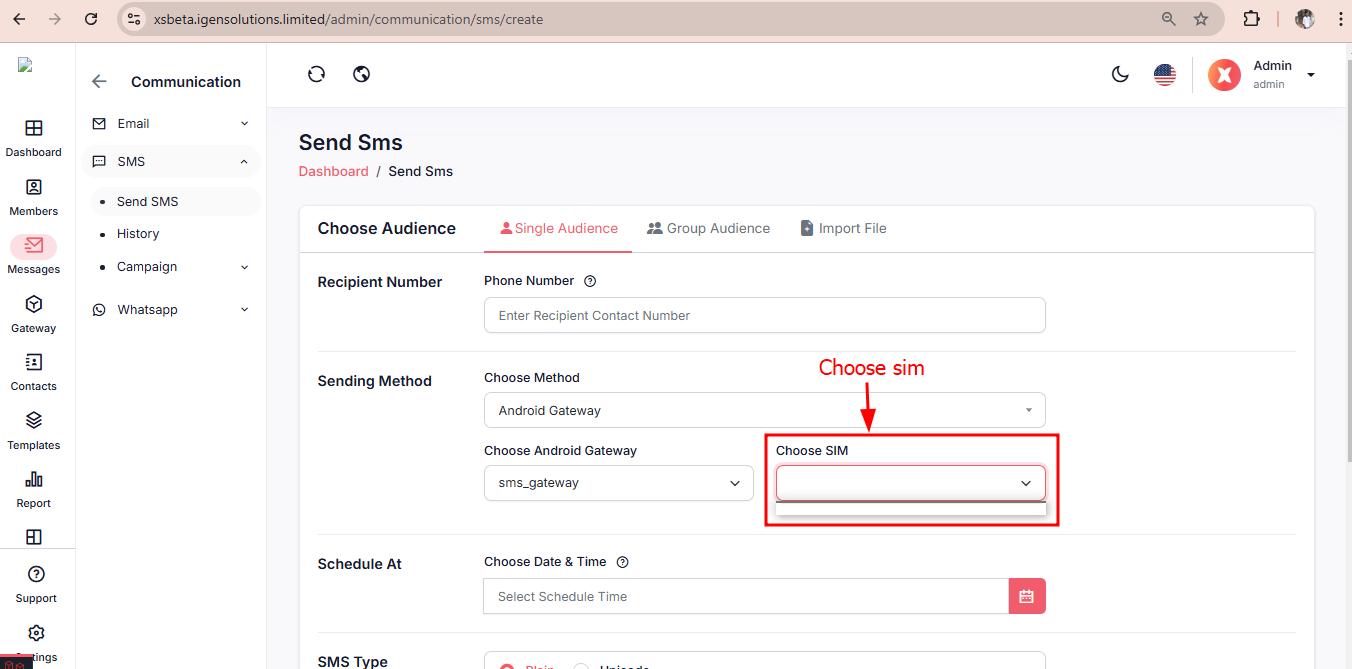
Task: Go back using Communication panel arrow
Action: (99, 82)
